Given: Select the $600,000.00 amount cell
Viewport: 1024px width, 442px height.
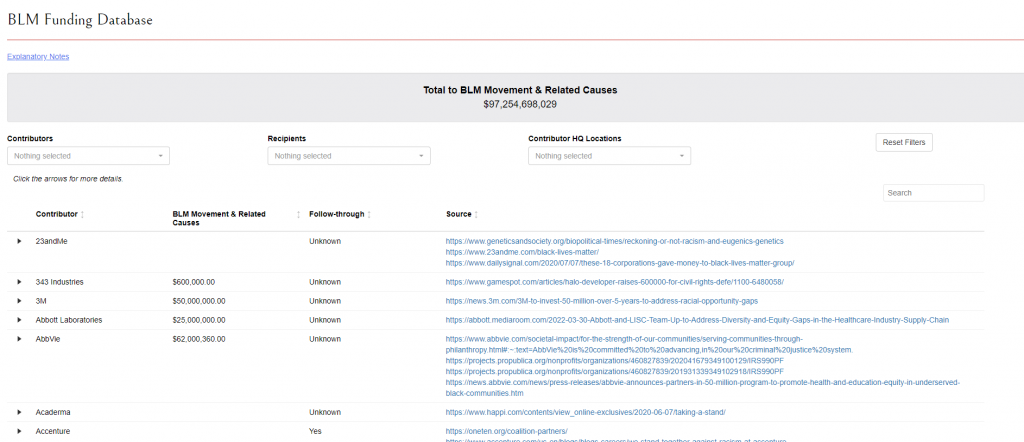Looking at the screenshot, I should pyautogui.click(x=194, y=282).
